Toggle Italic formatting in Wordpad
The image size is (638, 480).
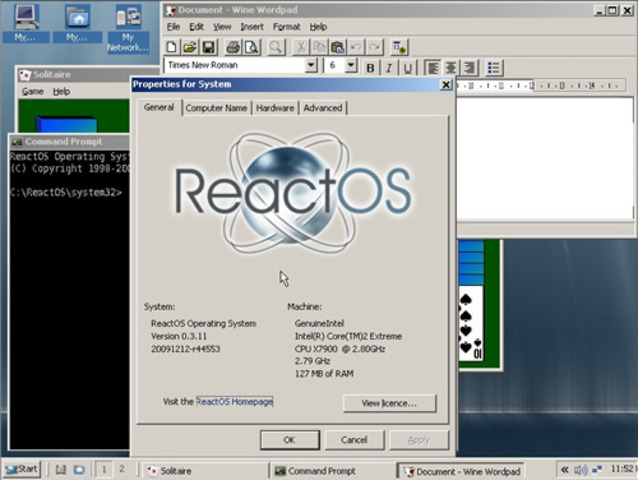pos(389,68)
